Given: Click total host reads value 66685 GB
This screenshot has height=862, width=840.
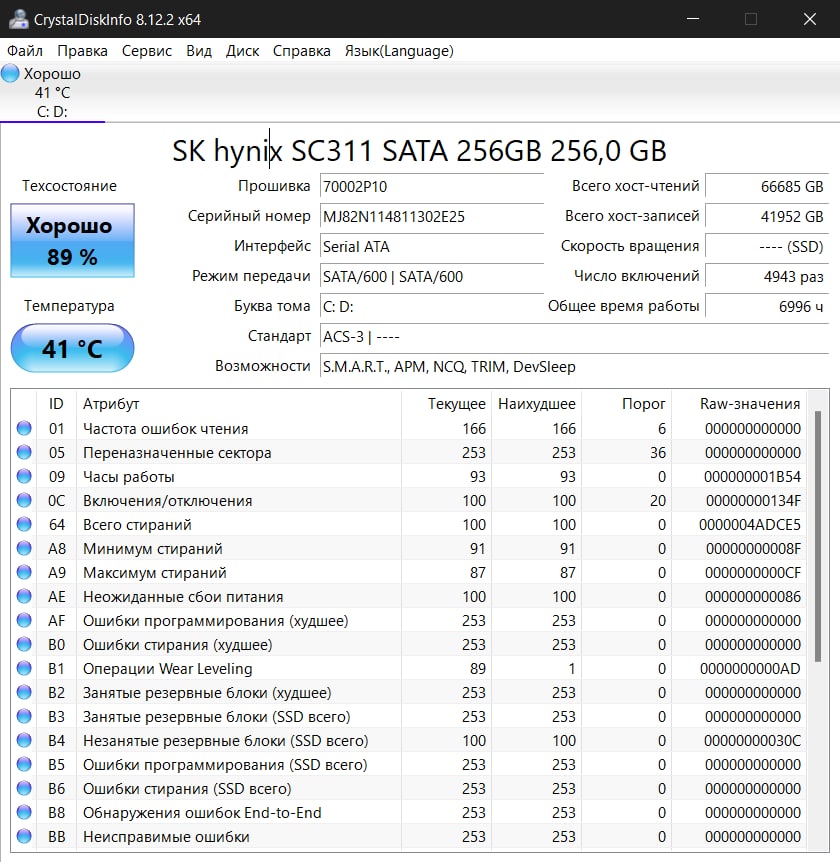Looking at the screenshot, I should pos(767,186).
